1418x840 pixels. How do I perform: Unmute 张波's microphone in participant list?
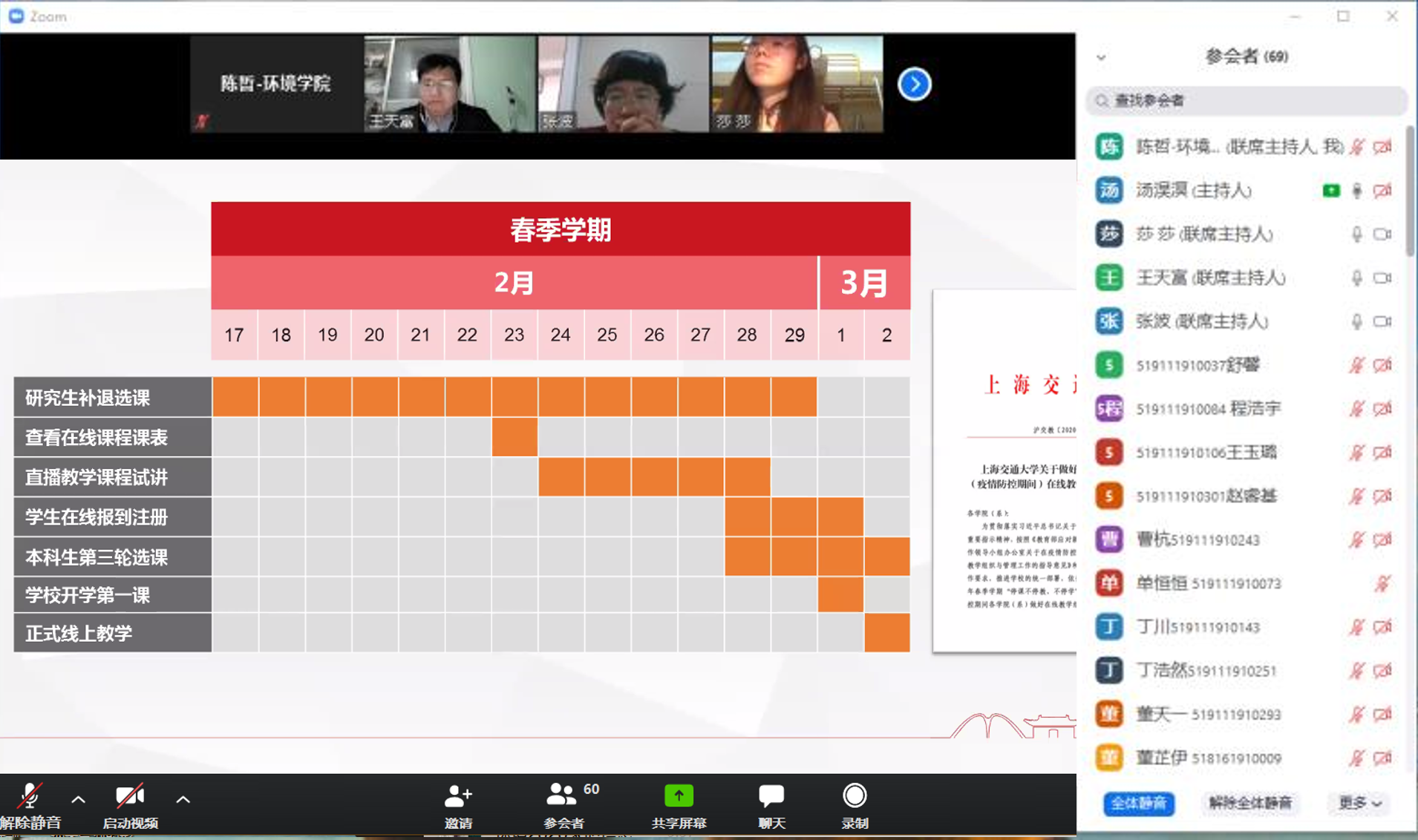click(1357, 321)
